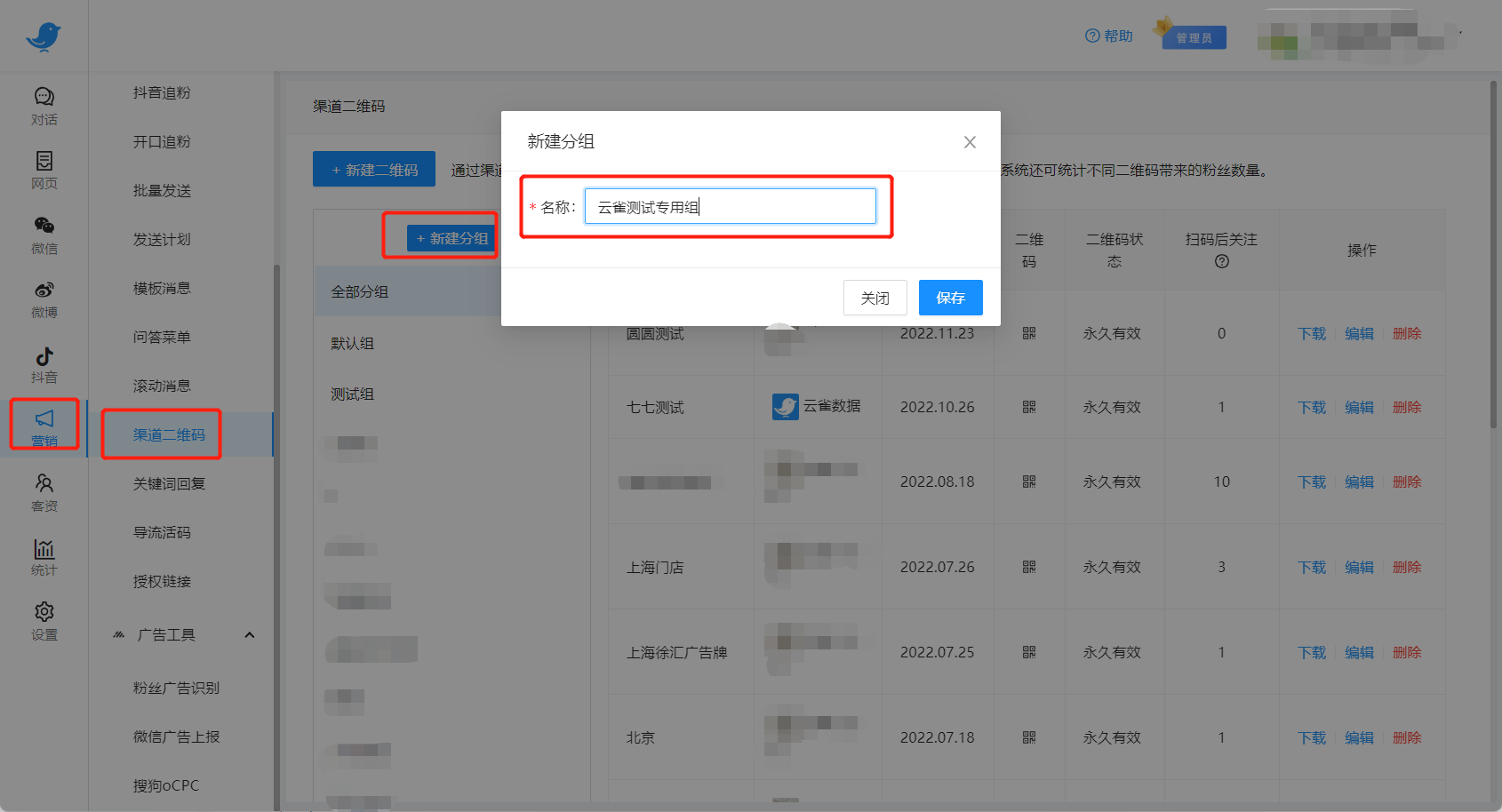Open the help tooltip beside 扫码后关注
The height and width of the screenshot is (812, 1502).
(x=1222, y=261)
